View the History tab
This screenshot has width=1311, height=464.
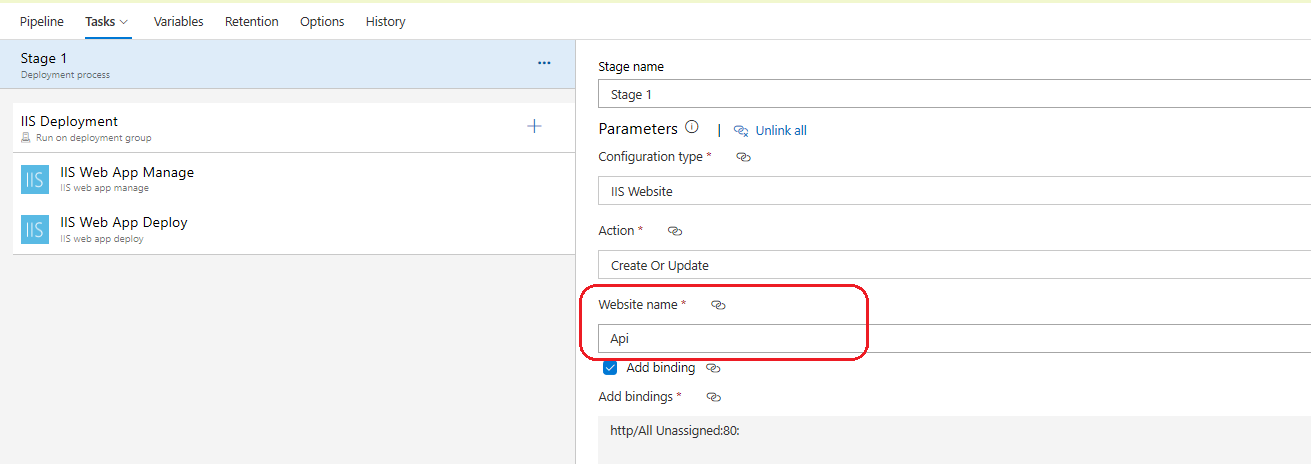(x=386, y=21)
